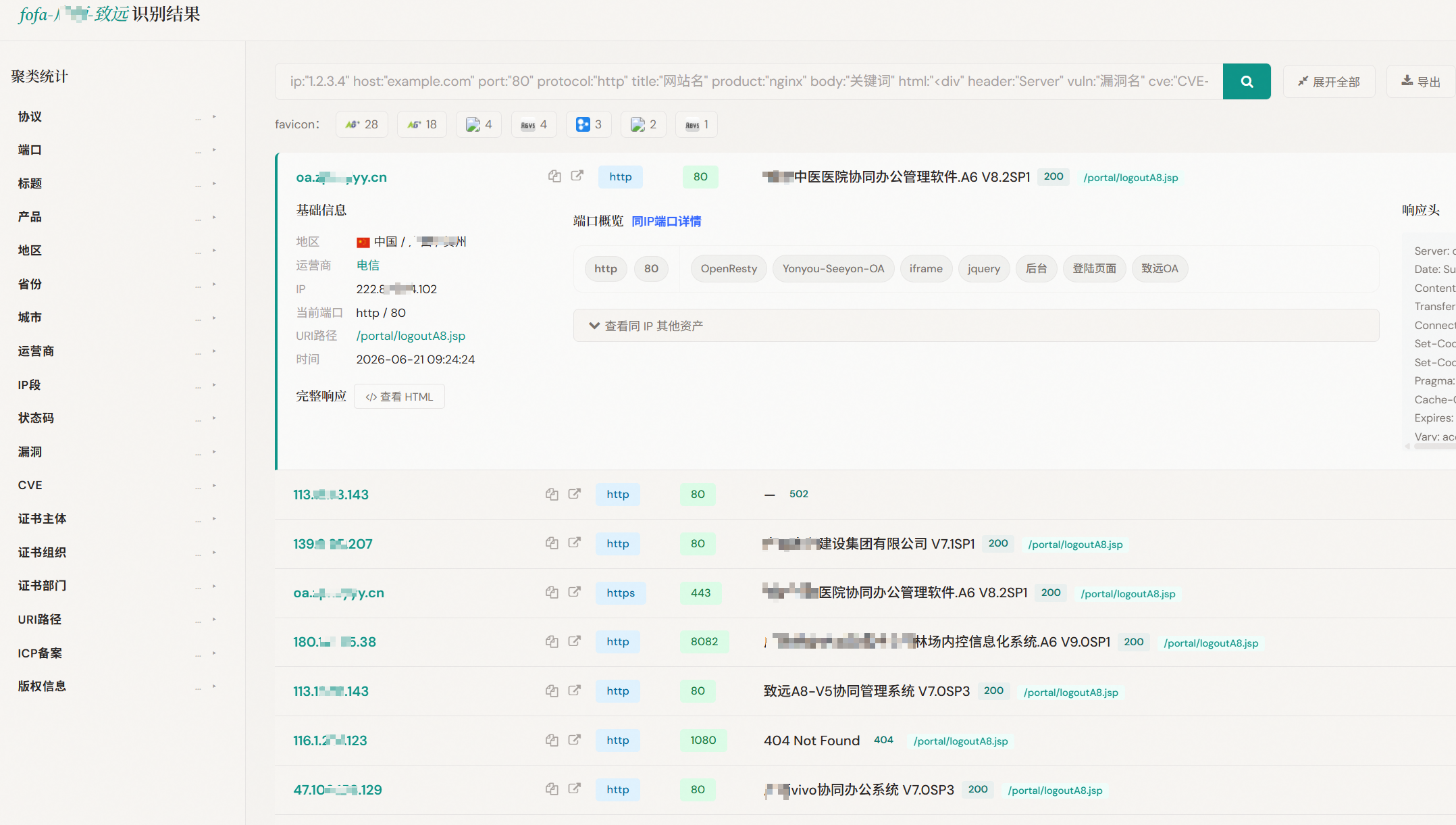The image size is (1456, 825).
Task: Click the 1080 port tag
Action: pyautogui.click(x=703, y=741)
